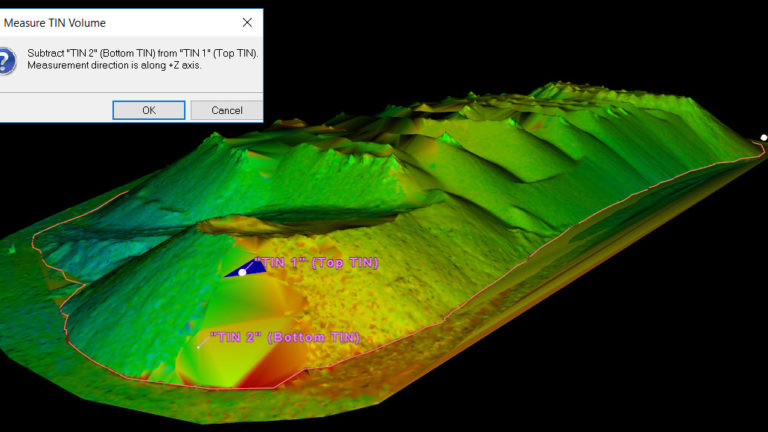Click the blue triangle marker near TIN 1

coord(234,270)
